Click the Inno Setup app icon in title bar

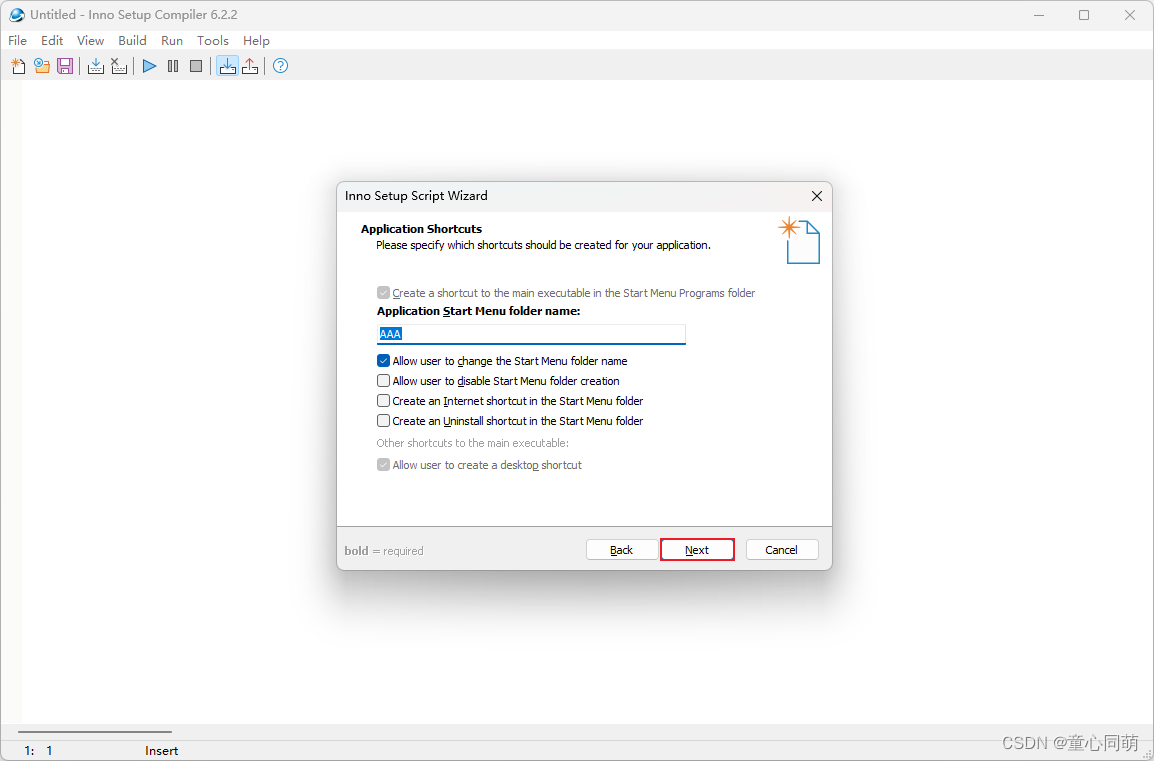pyautogui.click(x=16, y=15)
